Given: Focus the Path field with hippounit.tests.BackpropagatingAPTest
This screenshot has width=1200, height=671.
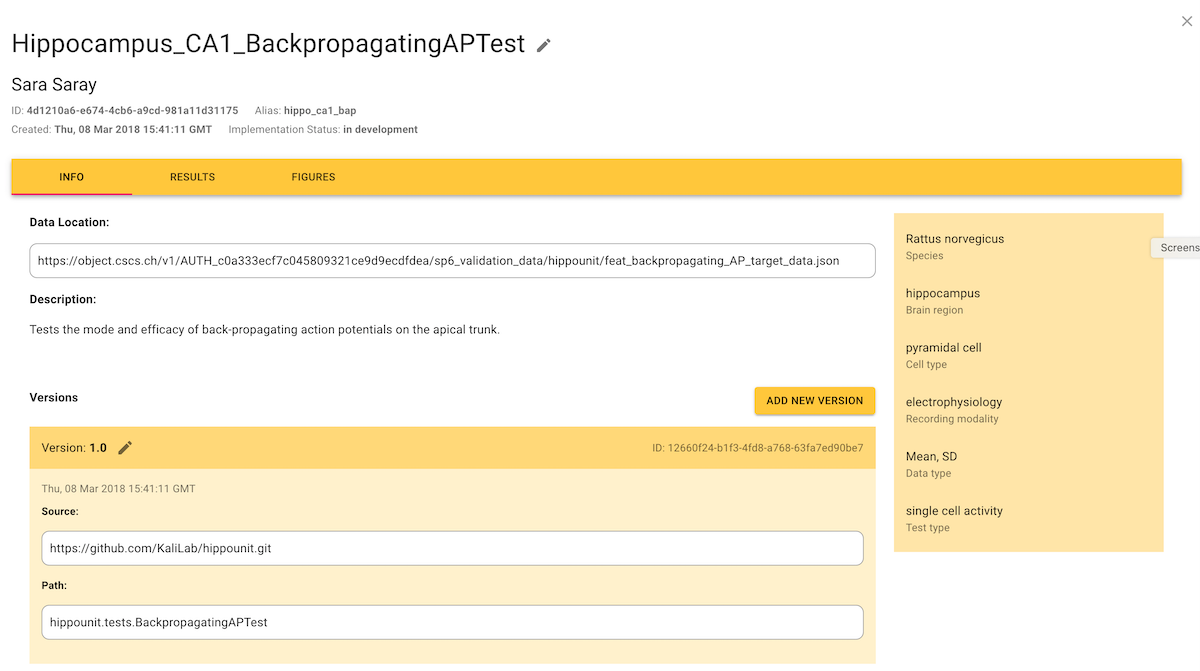Looking at the screenshot, I should click(452, 622).
